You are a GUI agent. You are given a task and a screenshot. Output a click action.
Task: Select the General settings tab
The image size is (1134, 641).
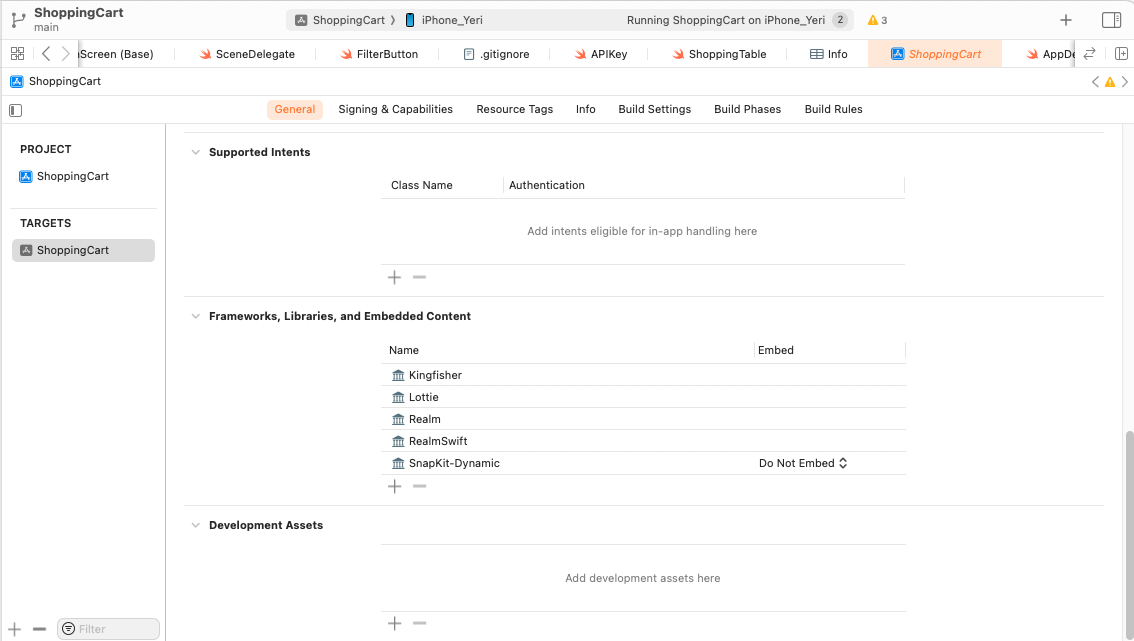pos(294,109)
